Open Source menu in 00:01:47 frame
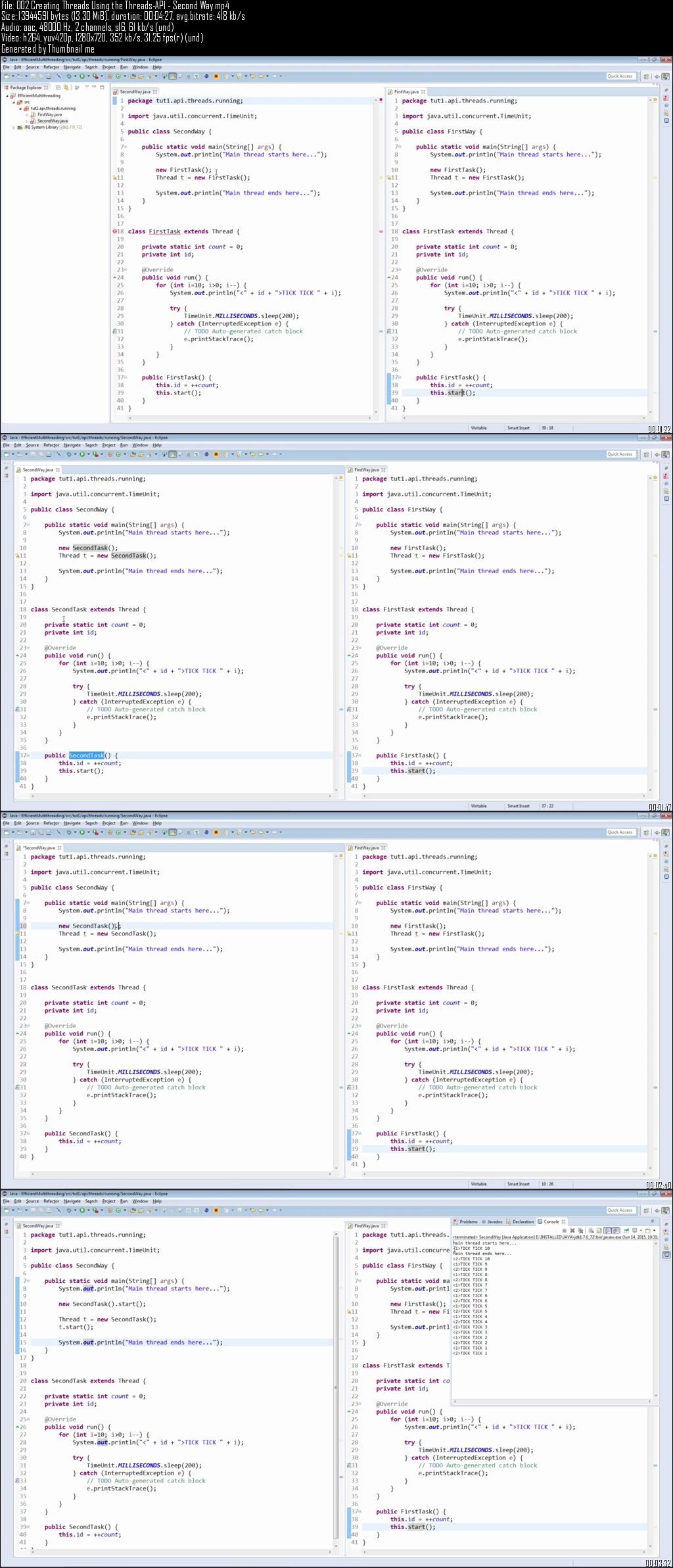 coord(32,445)
